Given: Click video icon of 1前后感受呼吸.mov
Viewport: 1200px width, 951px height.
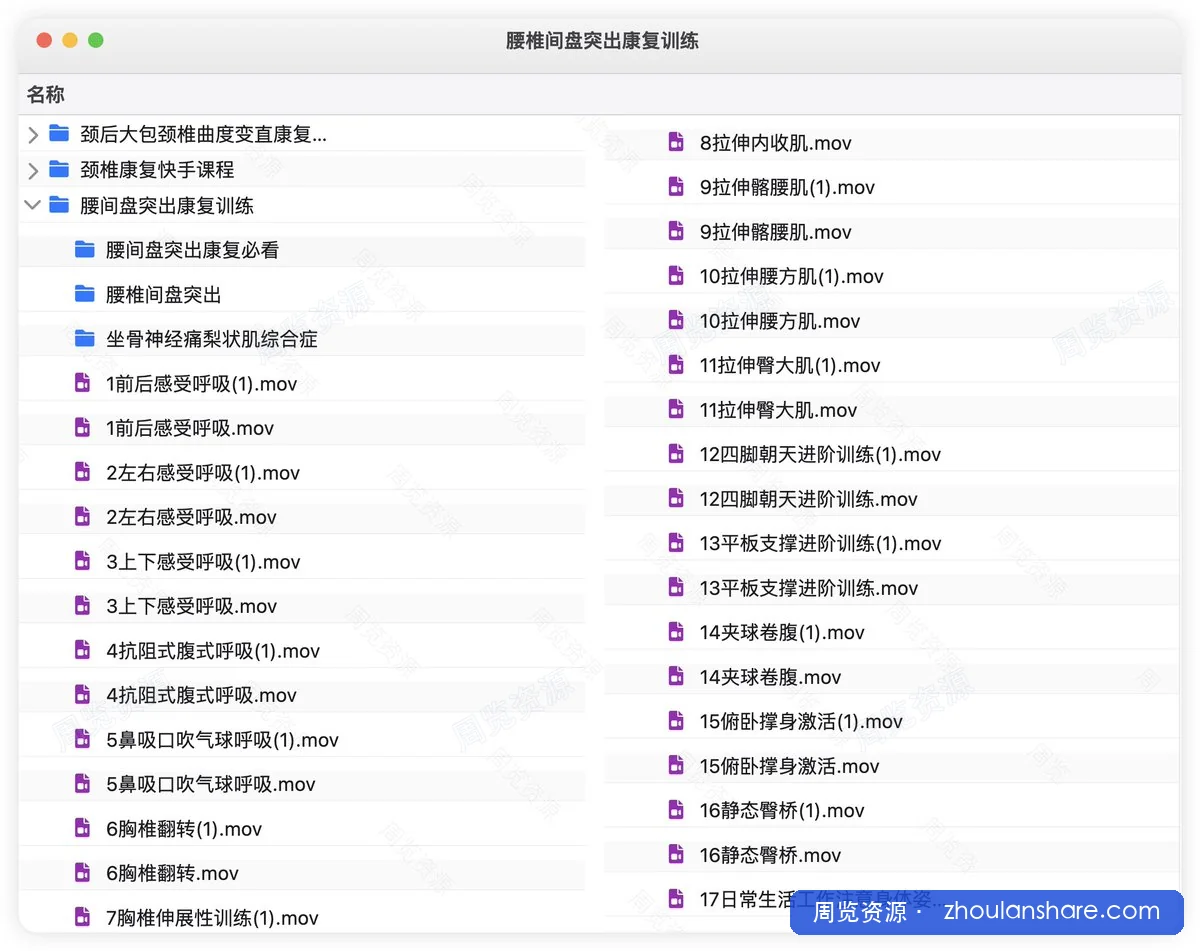Looking at the screenshot, I should pos(83,428).
